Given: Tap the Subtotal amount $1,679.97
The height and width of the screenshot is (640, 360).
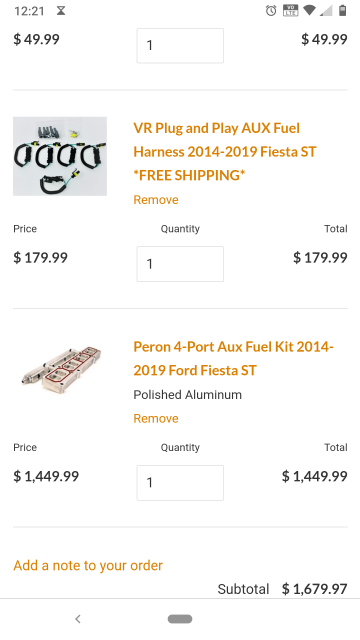Looking at the screenshot, I should pos(314,589).
